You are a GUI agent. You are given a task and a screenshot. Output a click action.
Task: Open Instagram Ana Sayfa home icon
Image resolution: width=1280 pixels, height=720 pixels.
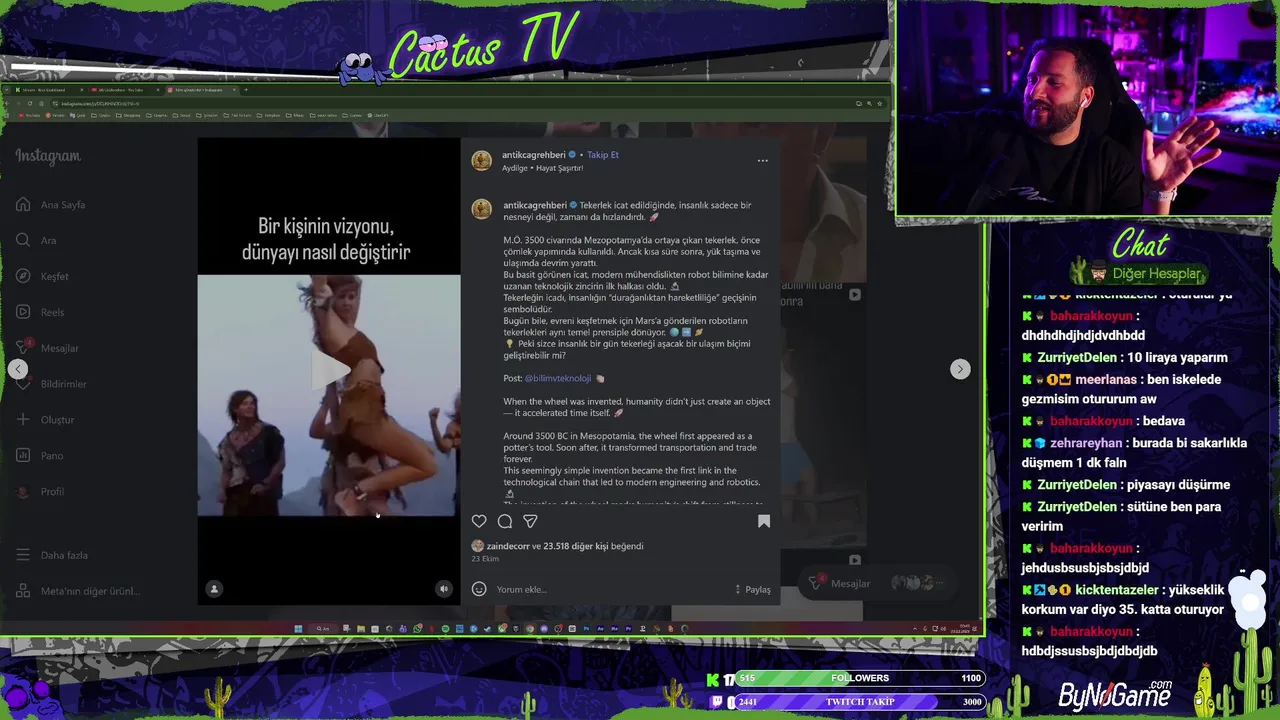pyautogui.click(x=23, y=204)
